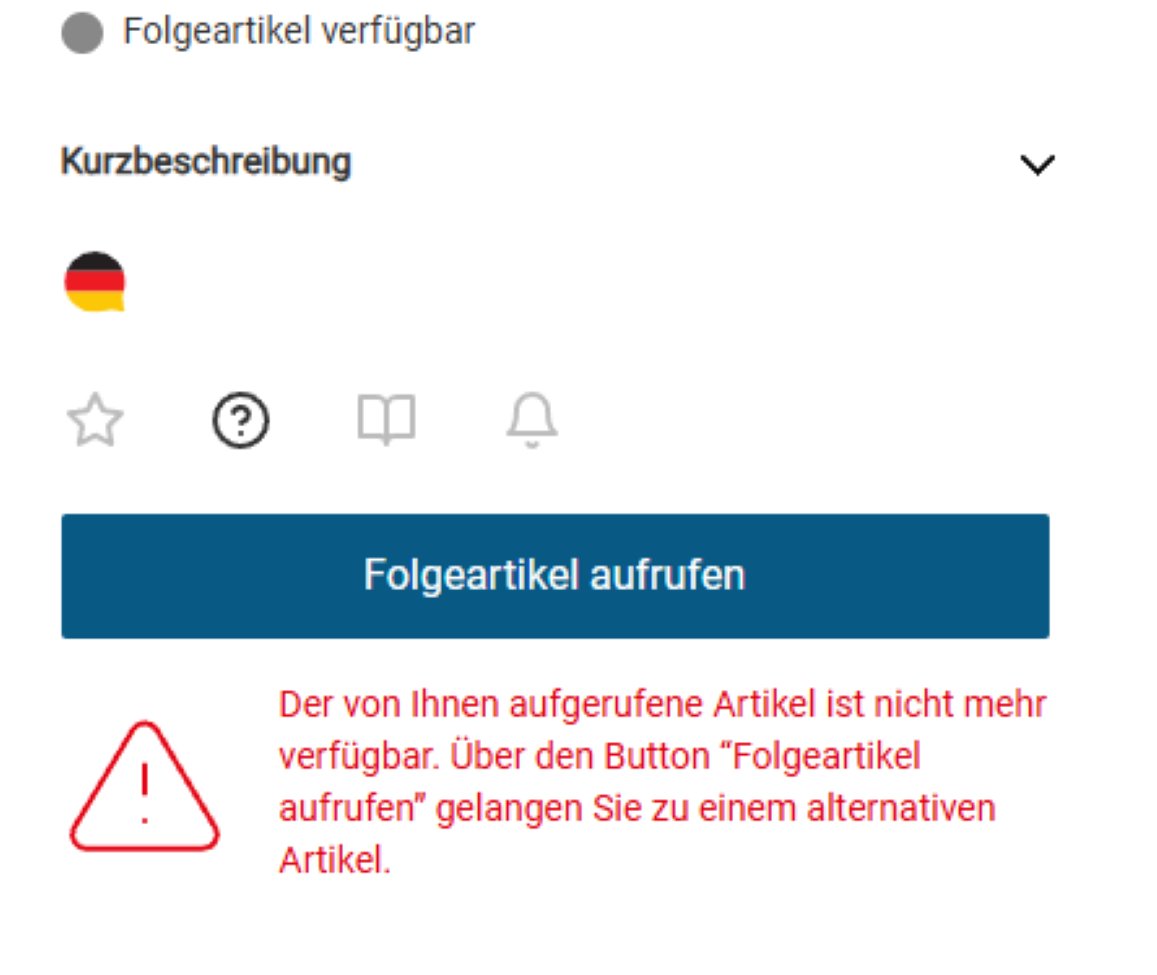Click the warning text's last line "Artikel."

point(334,860)
